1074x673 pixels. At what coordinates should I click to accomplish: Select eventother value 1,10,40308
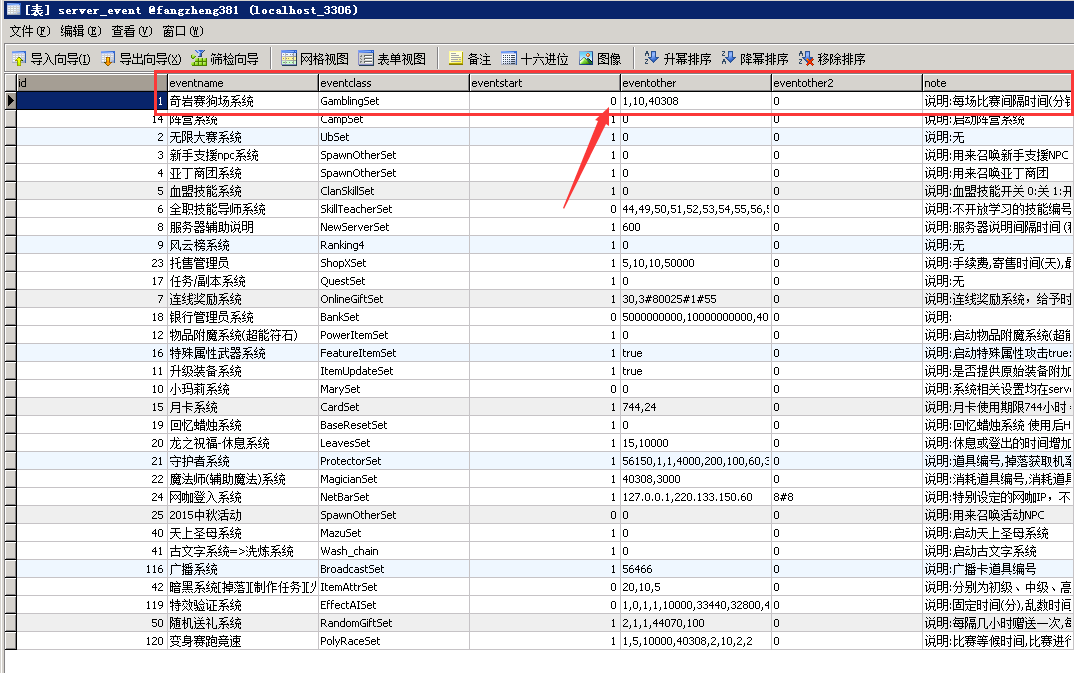click(x=695, y=101)
